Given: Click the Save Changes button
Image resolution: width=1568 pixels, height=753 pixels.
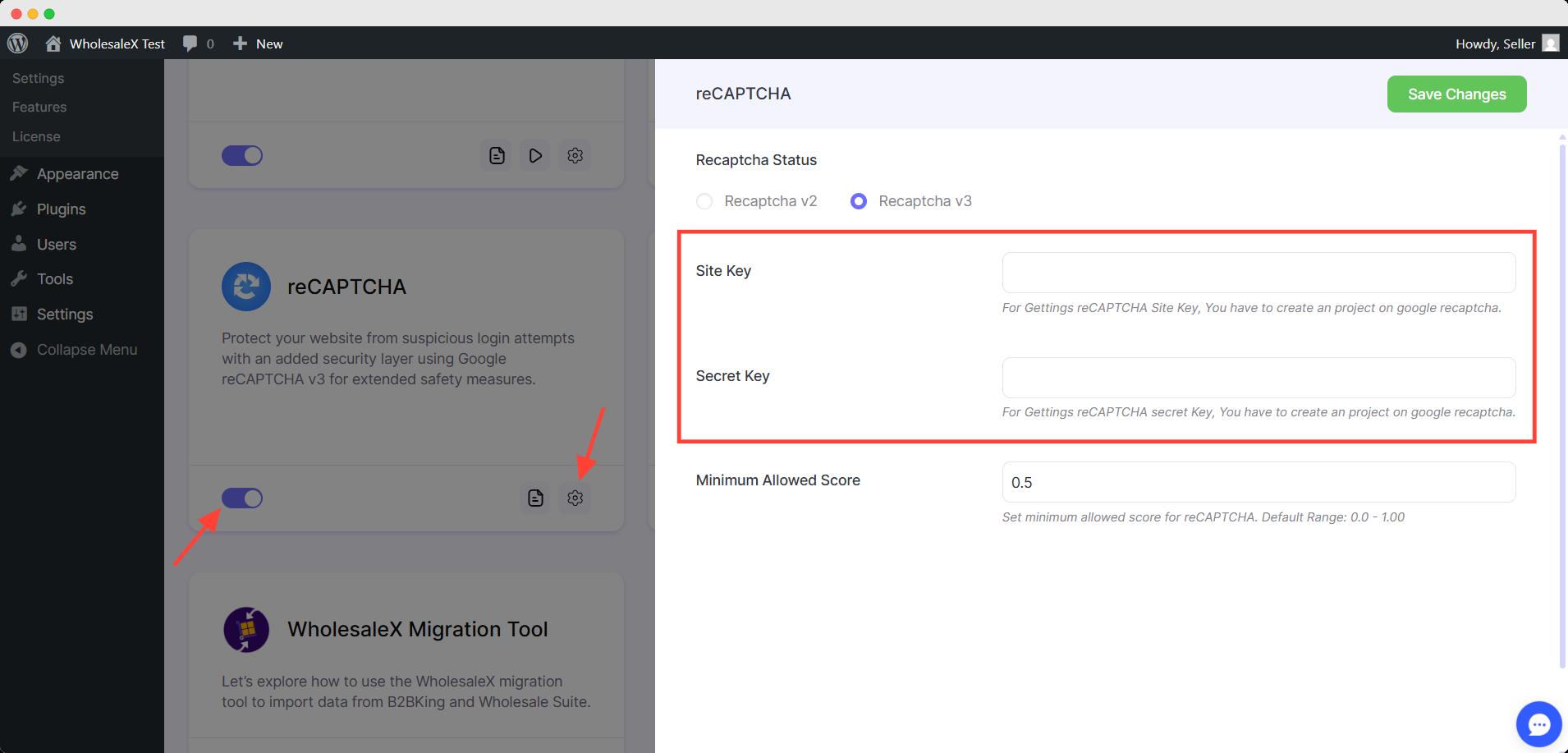Looking at the screenshot, I should click(1456, 94).
